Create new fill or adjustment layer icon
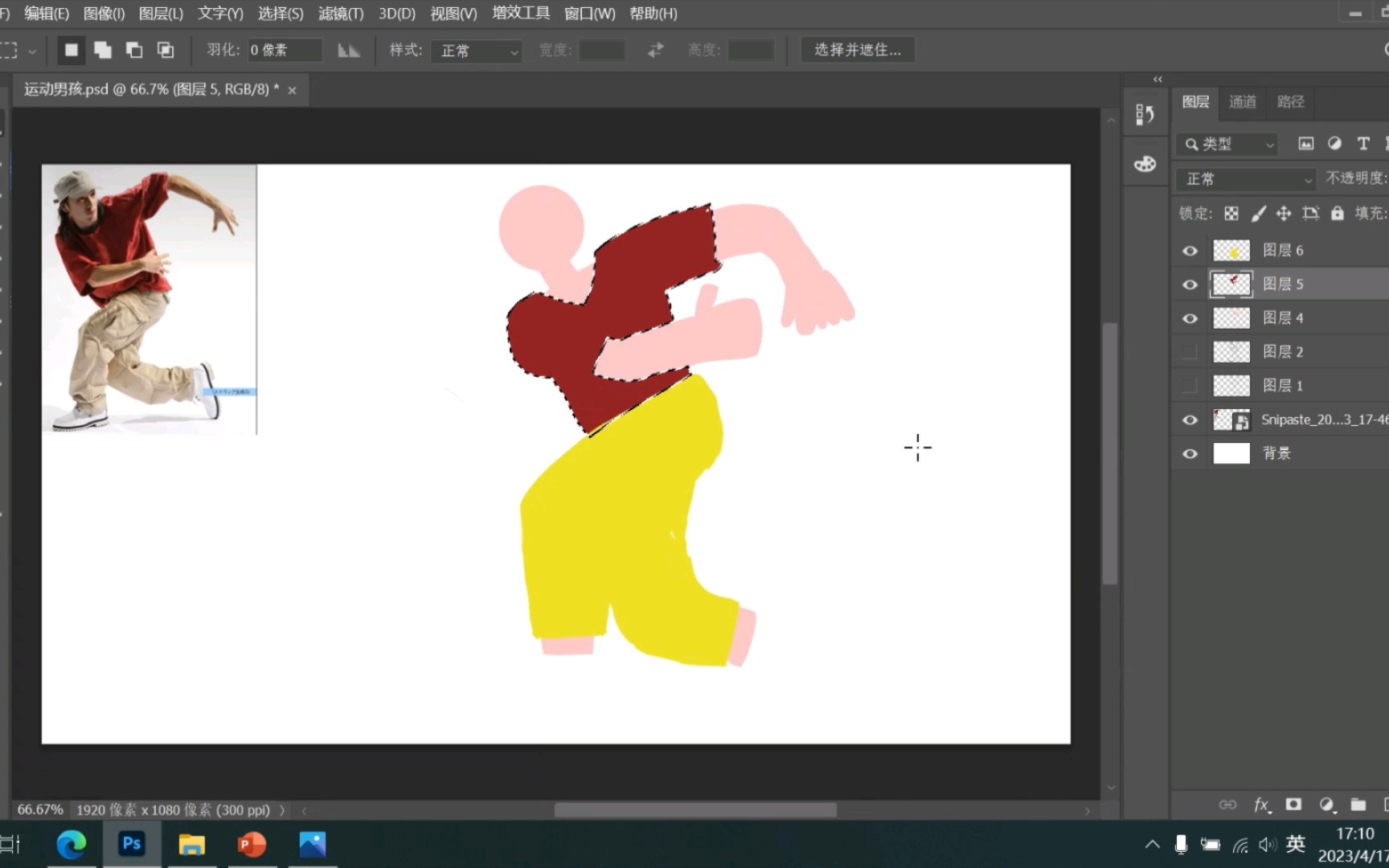 click(x=1327, y=805)
